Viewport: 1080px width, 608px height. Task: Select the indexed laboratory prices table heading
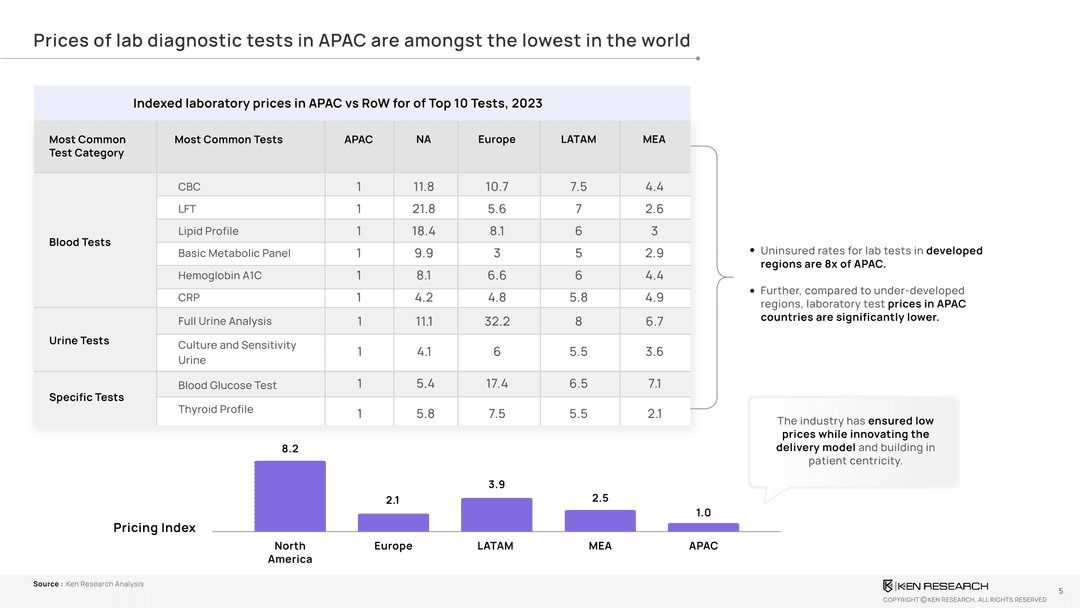pos(338,103)
